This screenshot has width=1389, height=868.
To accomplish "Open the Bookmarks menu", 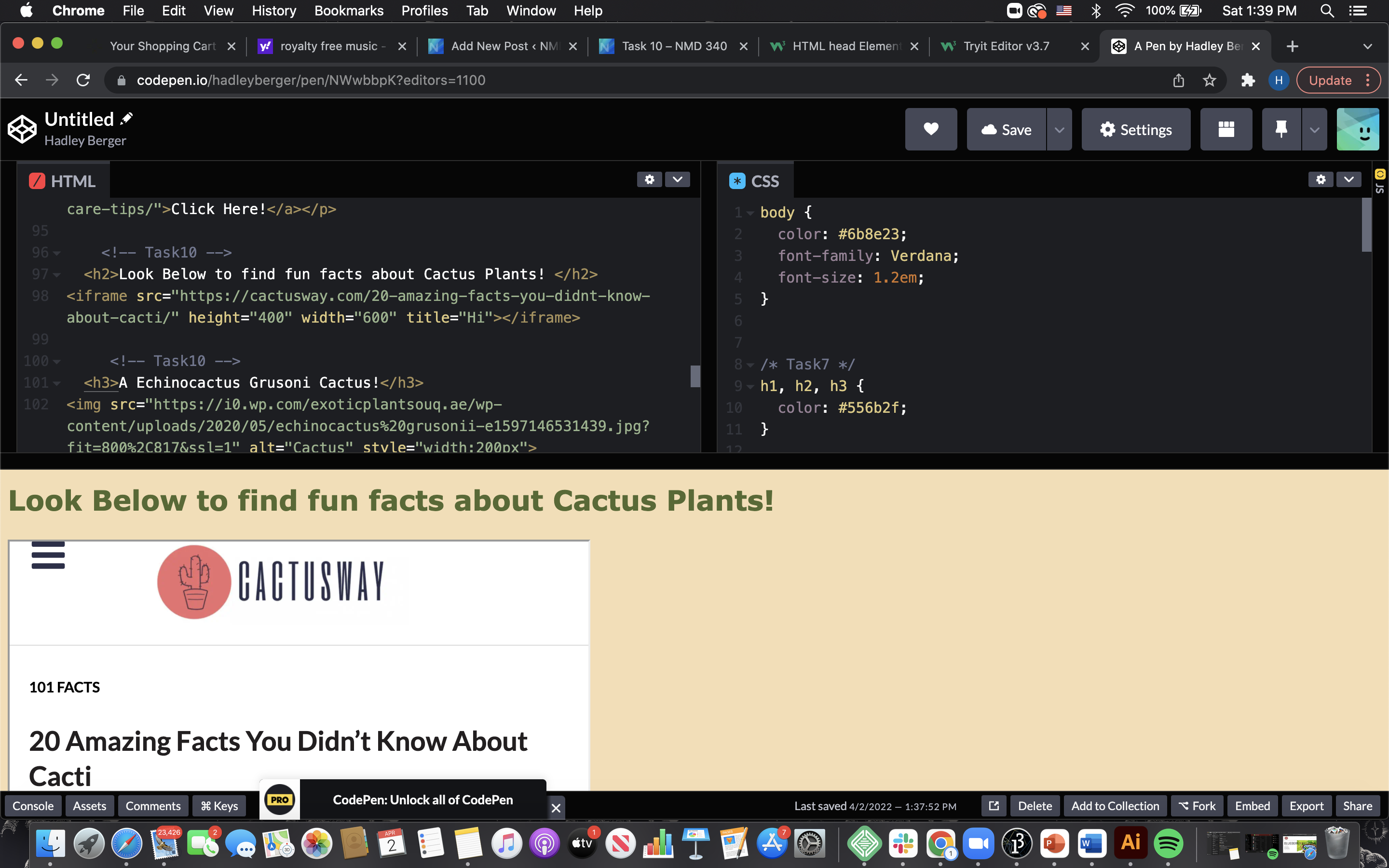I will click(348, 10).
